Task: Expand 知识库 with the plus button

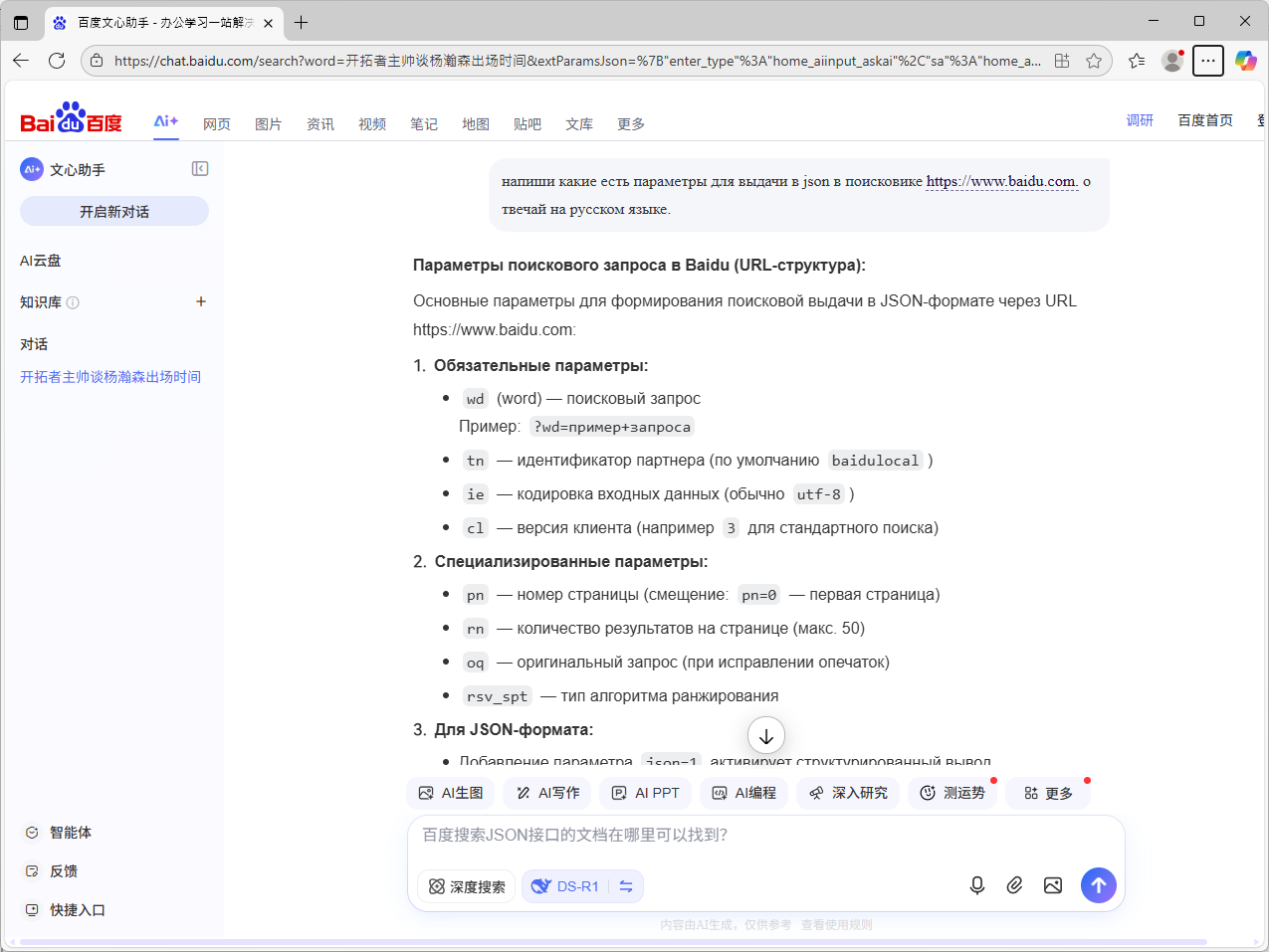Action: 201,301
